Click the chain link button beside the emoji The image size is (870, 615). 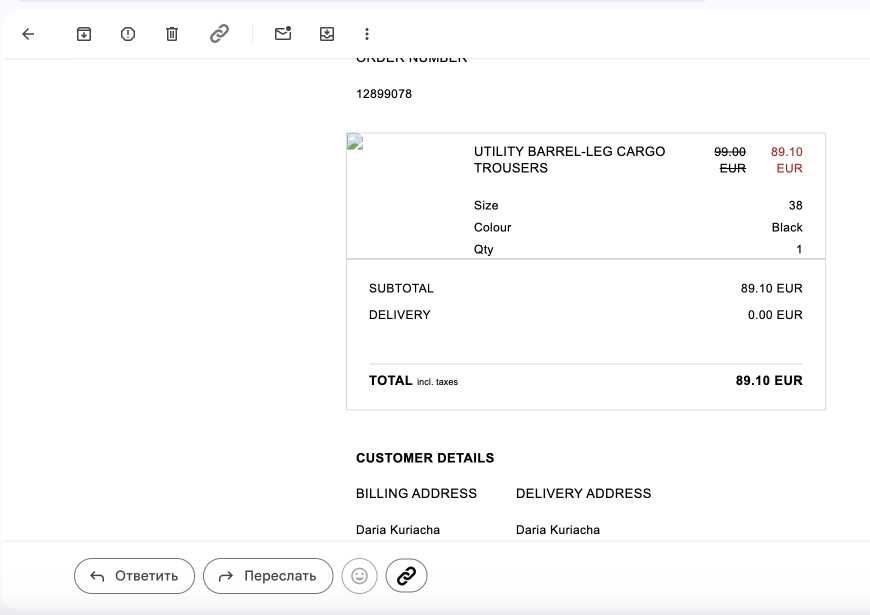[x=406, y=576]
